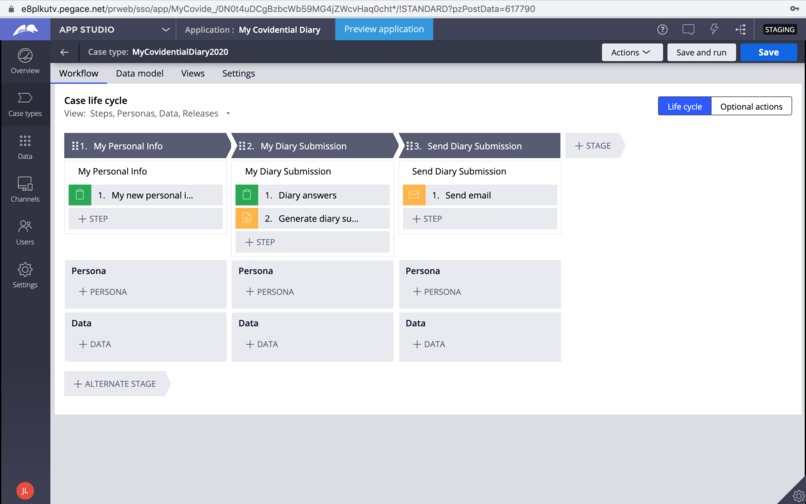
Task: Open the Settings tab
Action: coord(239,74)
